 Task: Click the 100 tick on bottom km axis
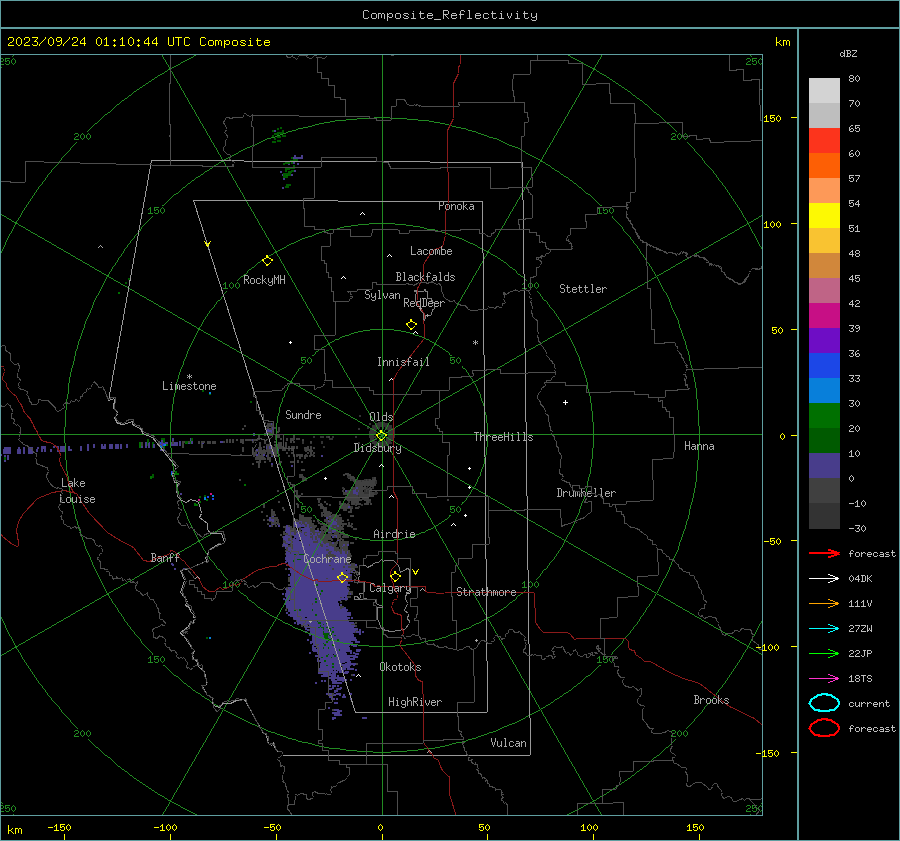pyautogui.click(x=589, y=827)
